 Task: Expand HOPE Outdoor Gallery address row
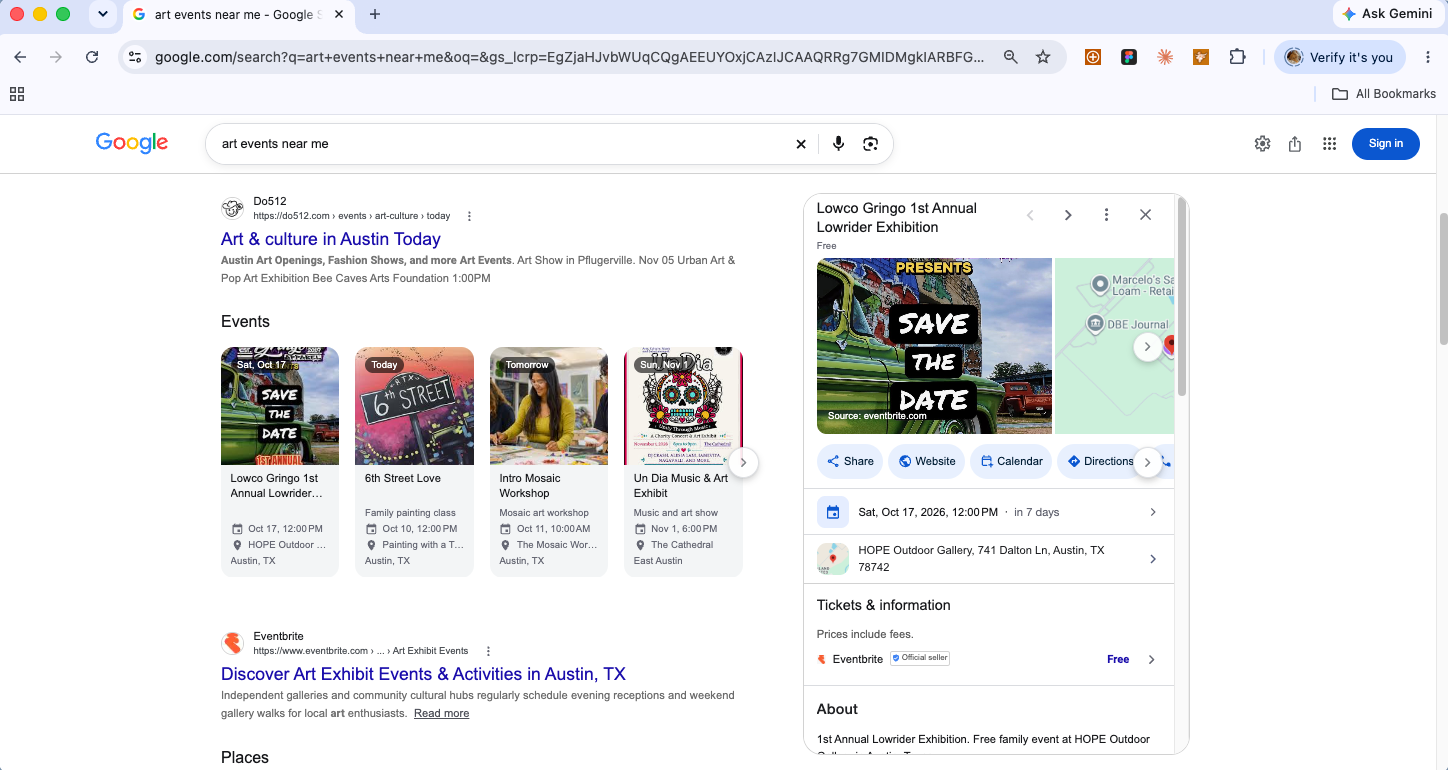[989, 559]
